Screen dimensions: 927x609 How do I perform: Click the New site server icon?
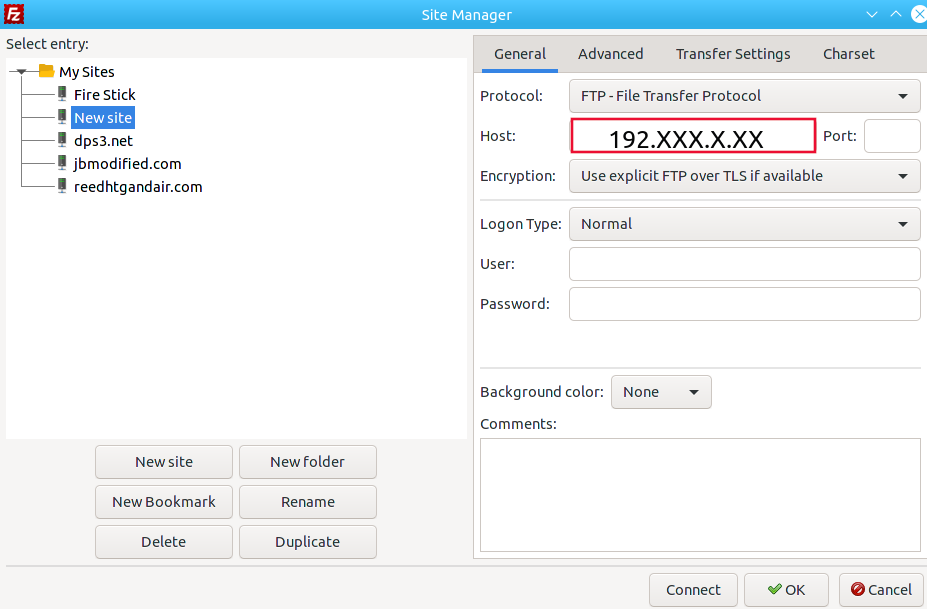[62, 116]
